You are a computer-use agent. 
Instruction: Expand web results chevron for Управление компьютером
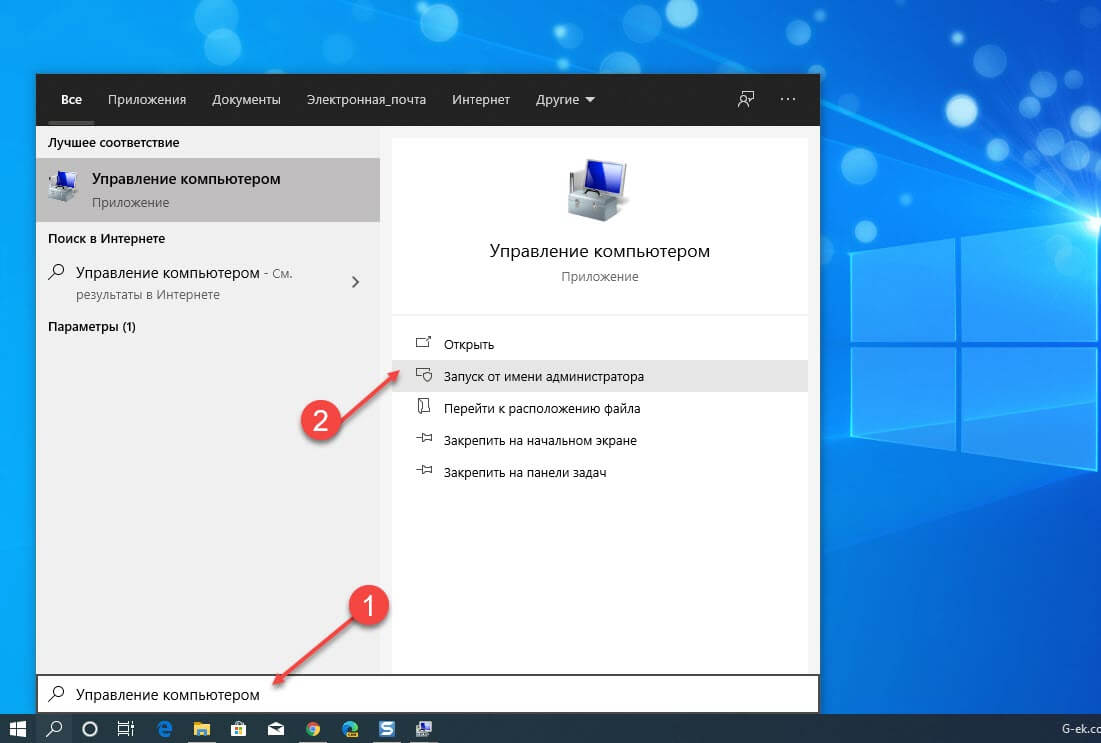(x=355, y=282)
